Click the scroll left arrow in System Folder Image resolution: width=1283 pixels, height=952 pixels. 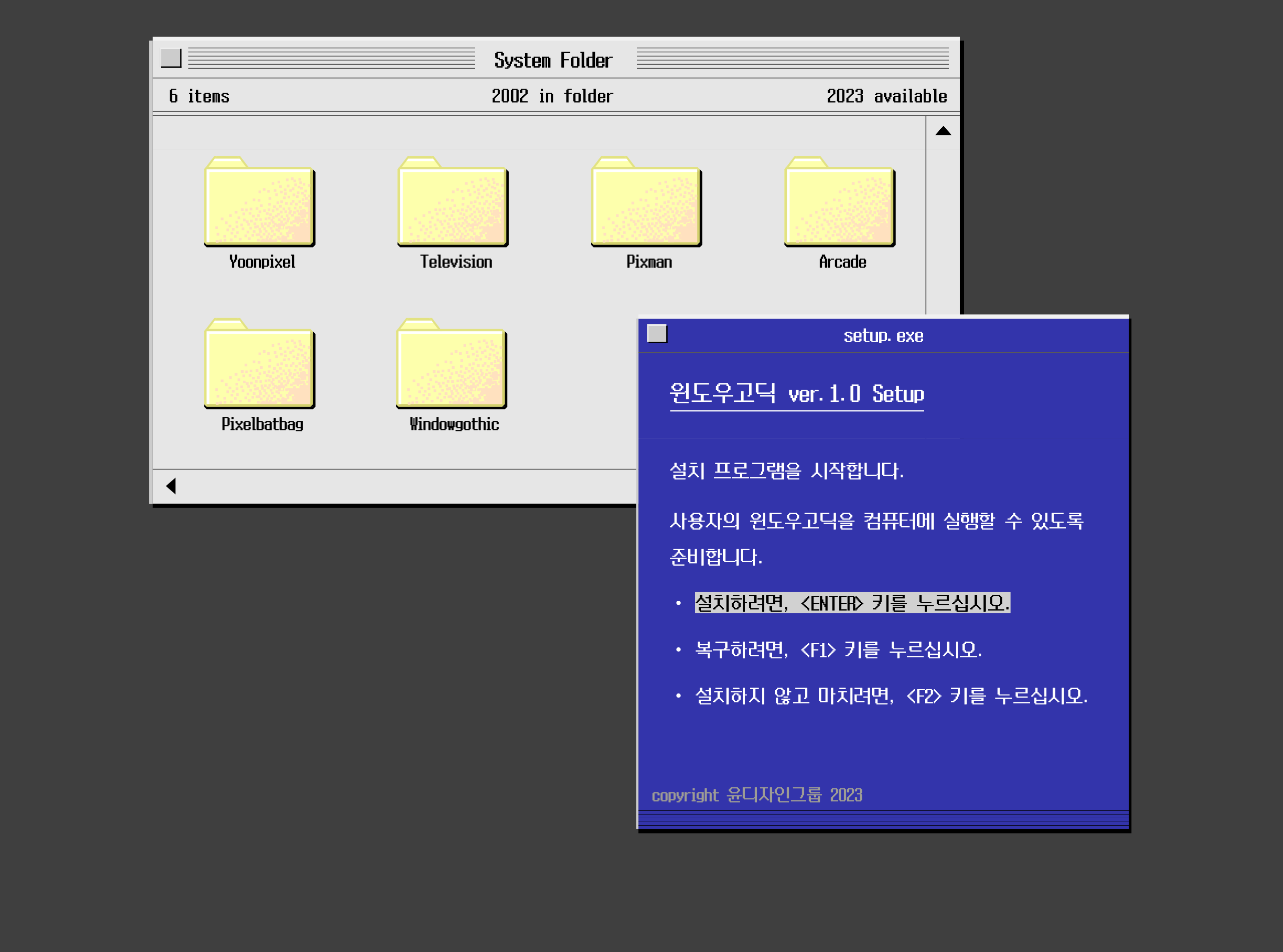click(x=171, y=486)
